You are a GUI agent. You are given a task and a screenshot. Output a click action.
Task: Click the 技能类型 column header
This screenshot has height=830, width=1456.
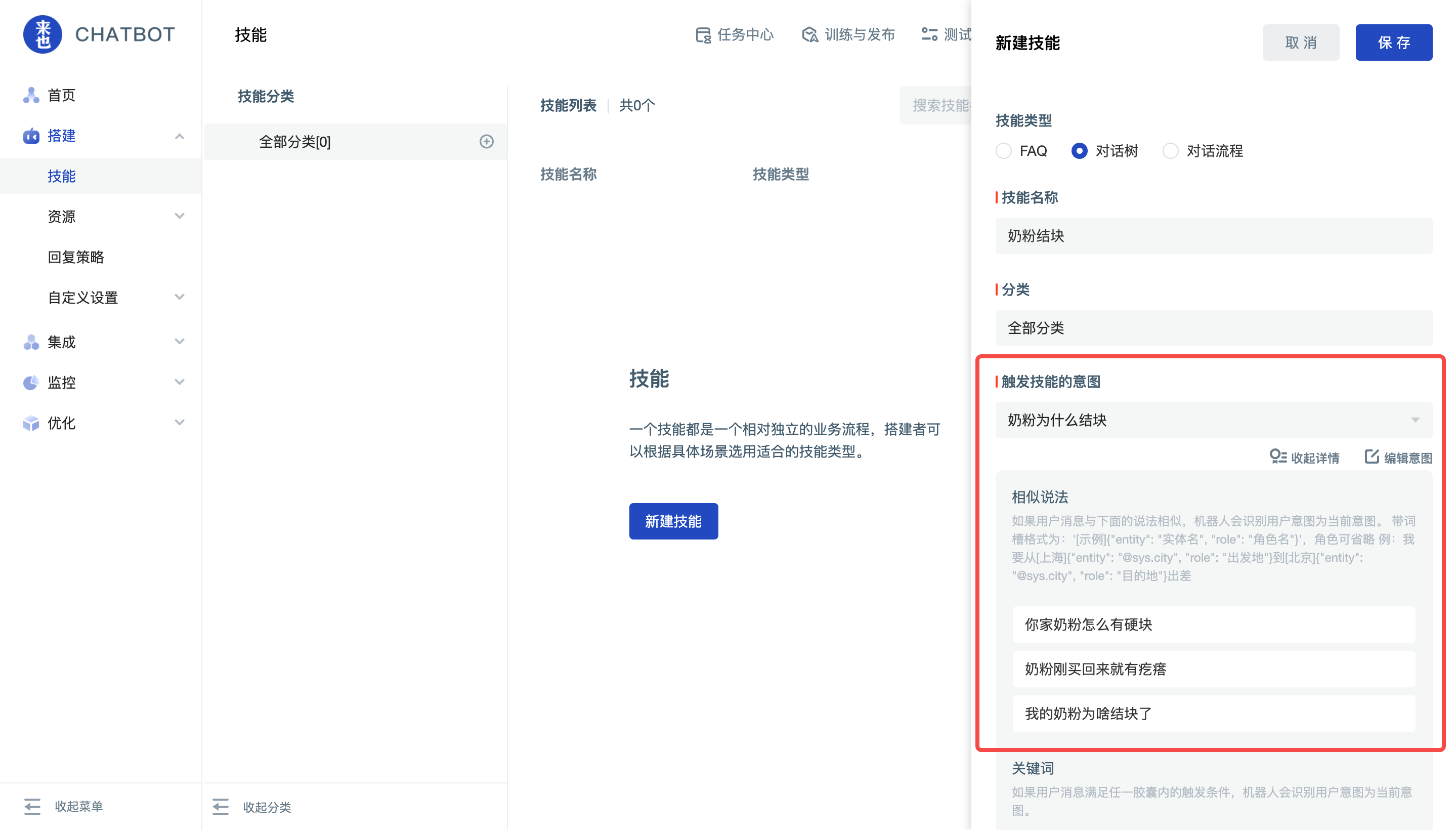click(x=781, y=174)
